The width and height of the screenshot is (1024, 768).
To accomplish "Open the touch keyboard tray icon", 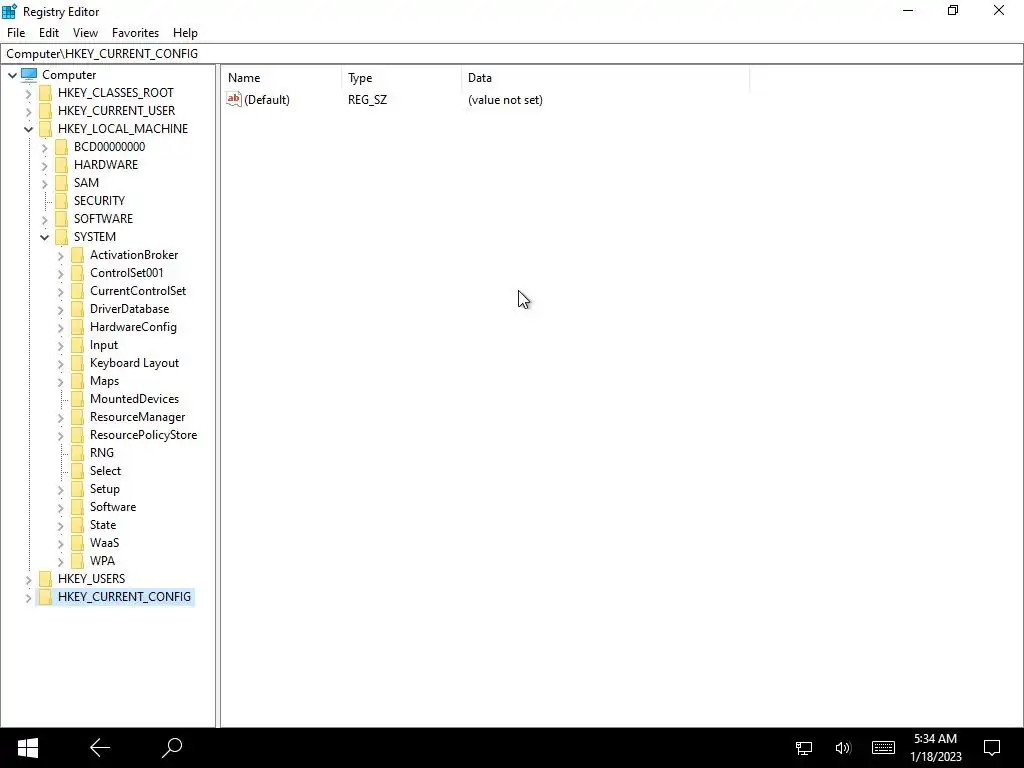I will tap(883, 748).
